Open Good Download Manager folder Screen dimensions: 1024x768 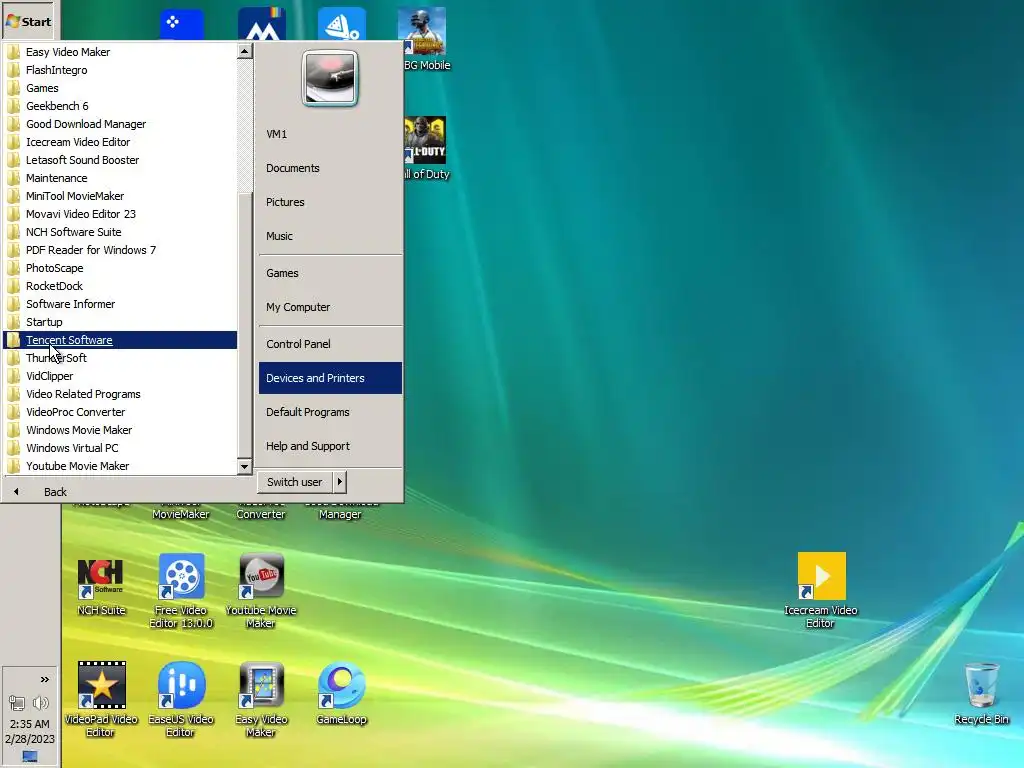(x=120, y=124)
